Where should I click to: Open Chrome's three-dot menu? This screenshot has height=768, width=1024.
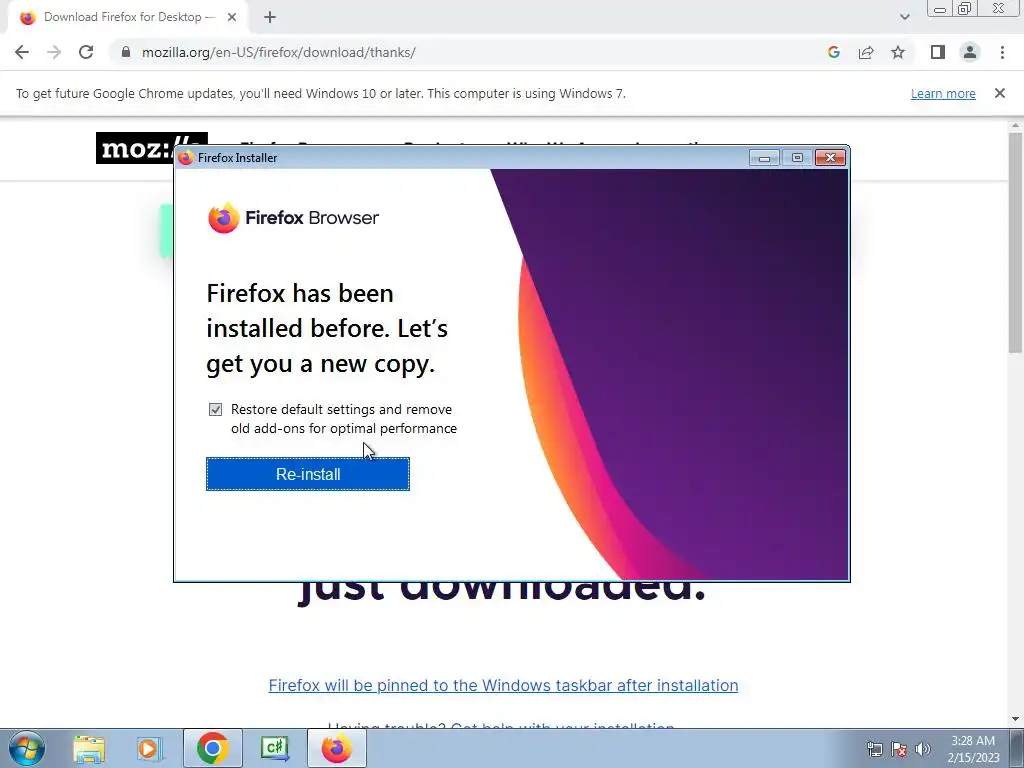[x=1002, y=52]
